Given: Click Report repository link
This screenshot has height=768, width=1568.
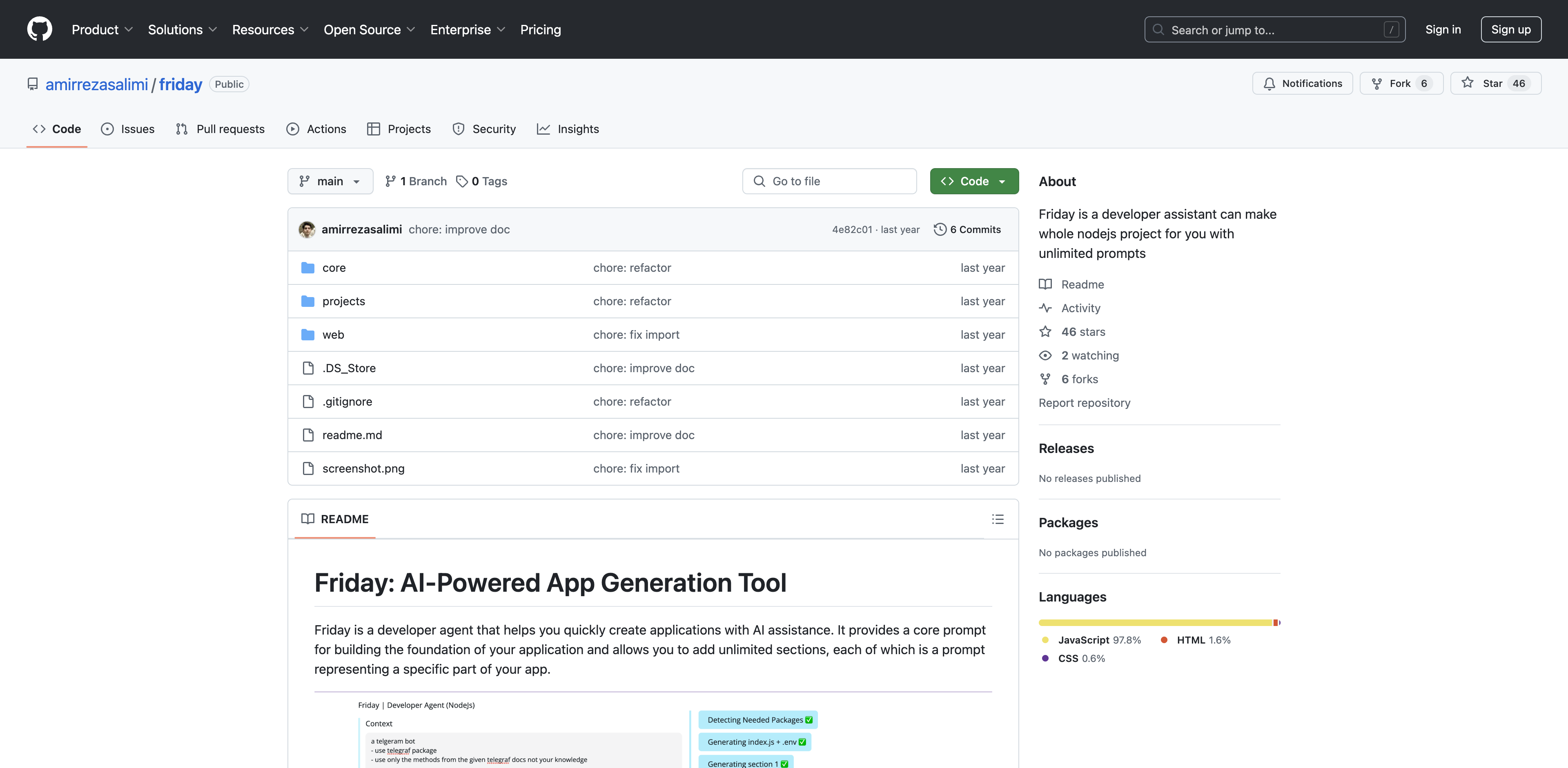Looking at the screenshot, I should (1084, 402).
